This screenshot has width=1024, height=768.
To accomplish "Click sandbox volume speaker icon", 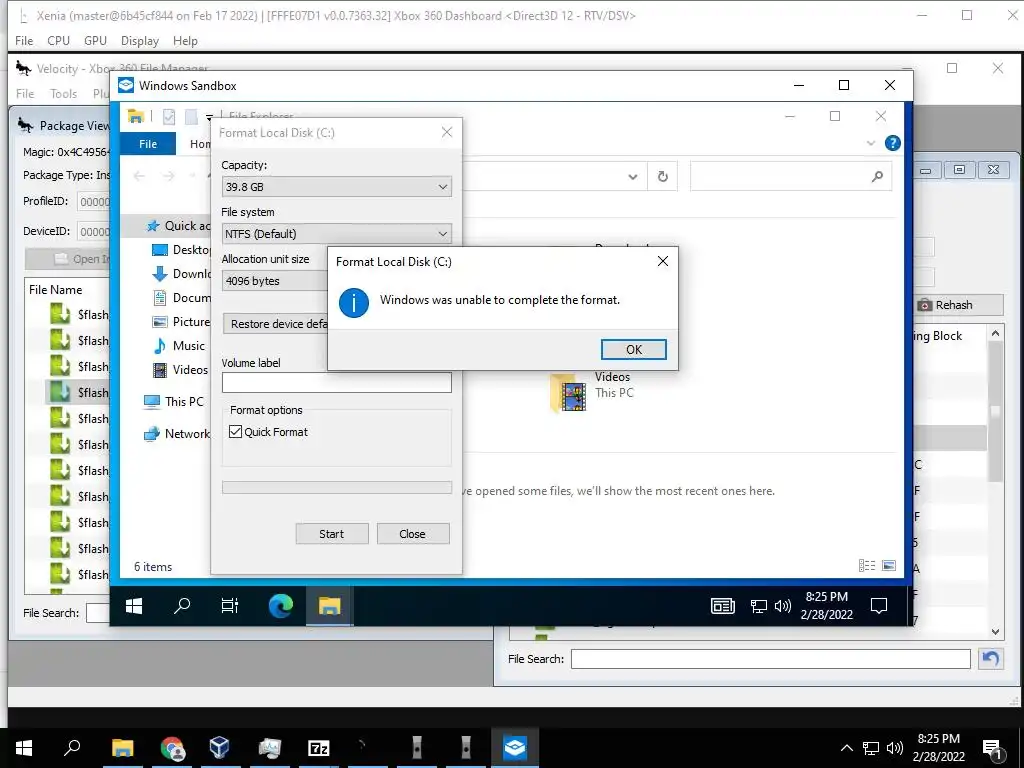I will 782,607.
